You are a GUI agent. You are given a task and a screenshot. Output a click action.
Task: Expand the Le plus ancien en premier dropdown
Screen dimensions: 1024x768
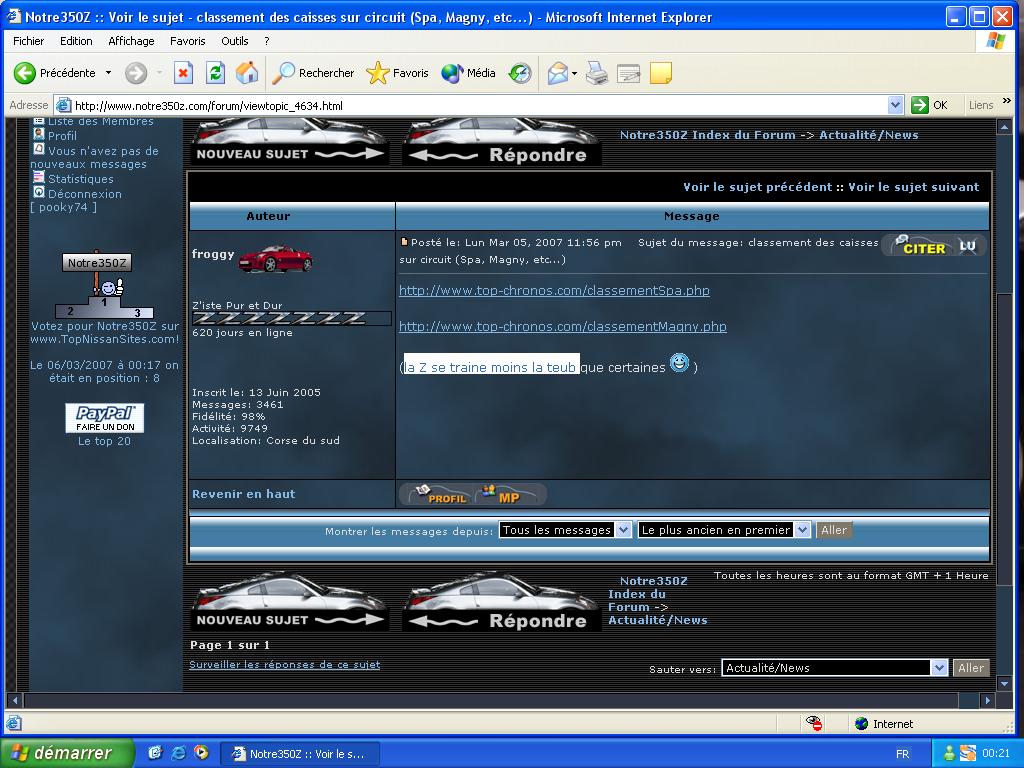724,530
